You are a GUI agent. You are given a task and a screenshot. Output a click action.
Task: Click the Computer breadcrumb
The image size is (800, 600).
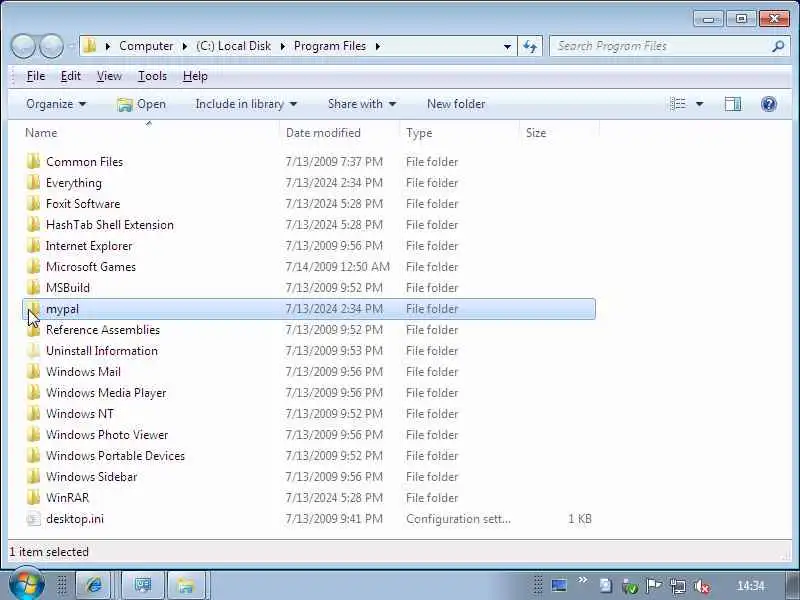146,46
